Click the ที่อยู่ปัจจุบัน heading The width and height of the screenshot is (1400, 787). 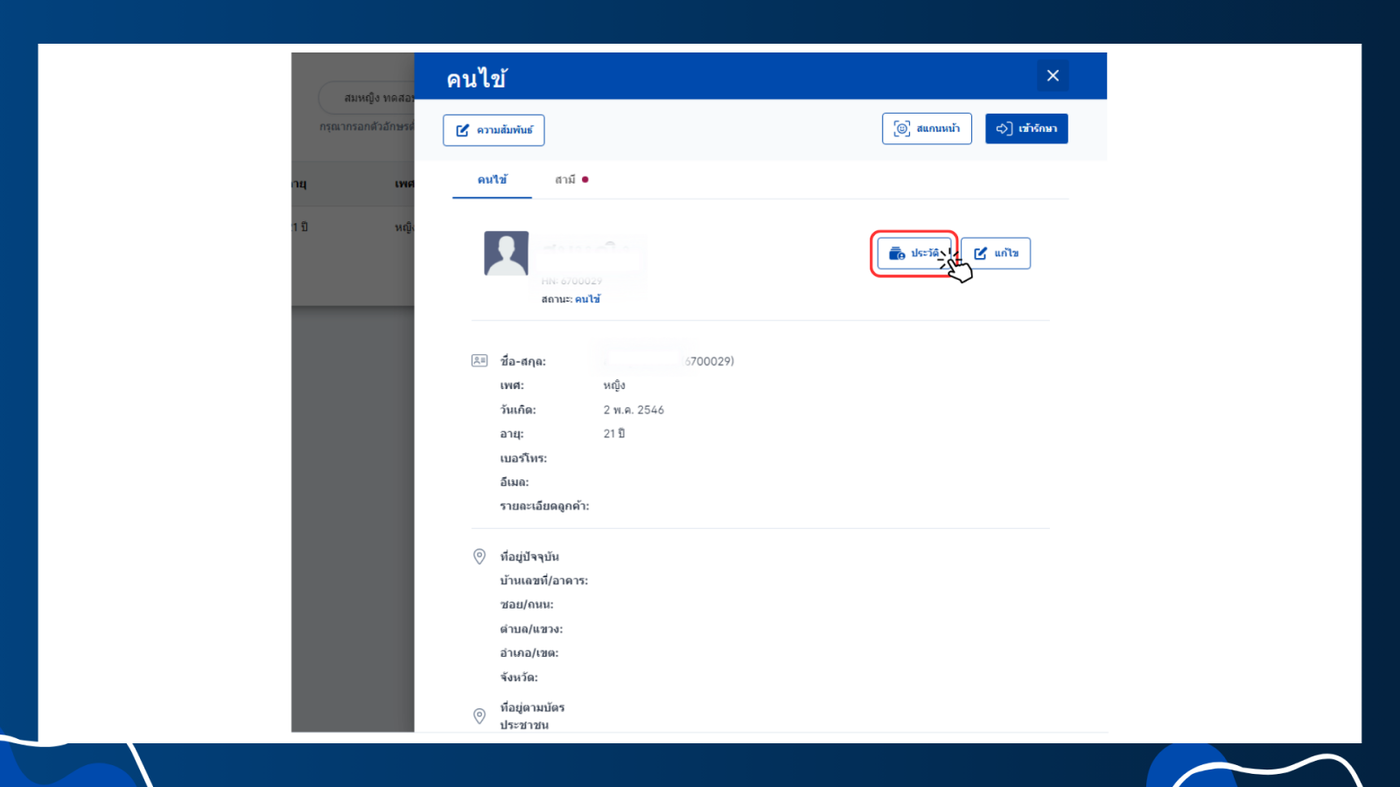tap(530, 557)
